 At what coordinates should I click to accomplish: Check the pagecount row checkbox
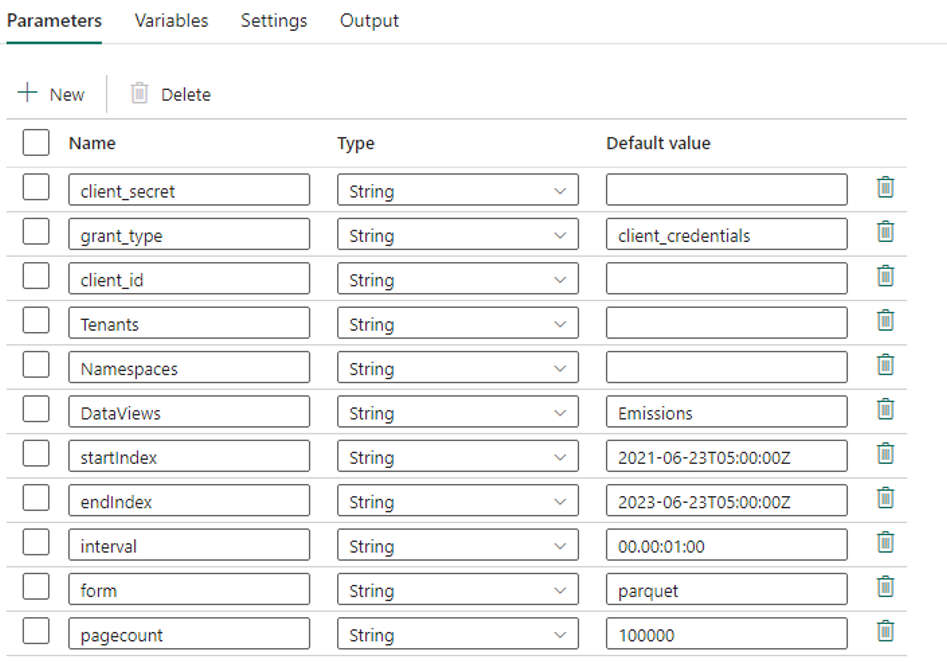coord(36,630)
